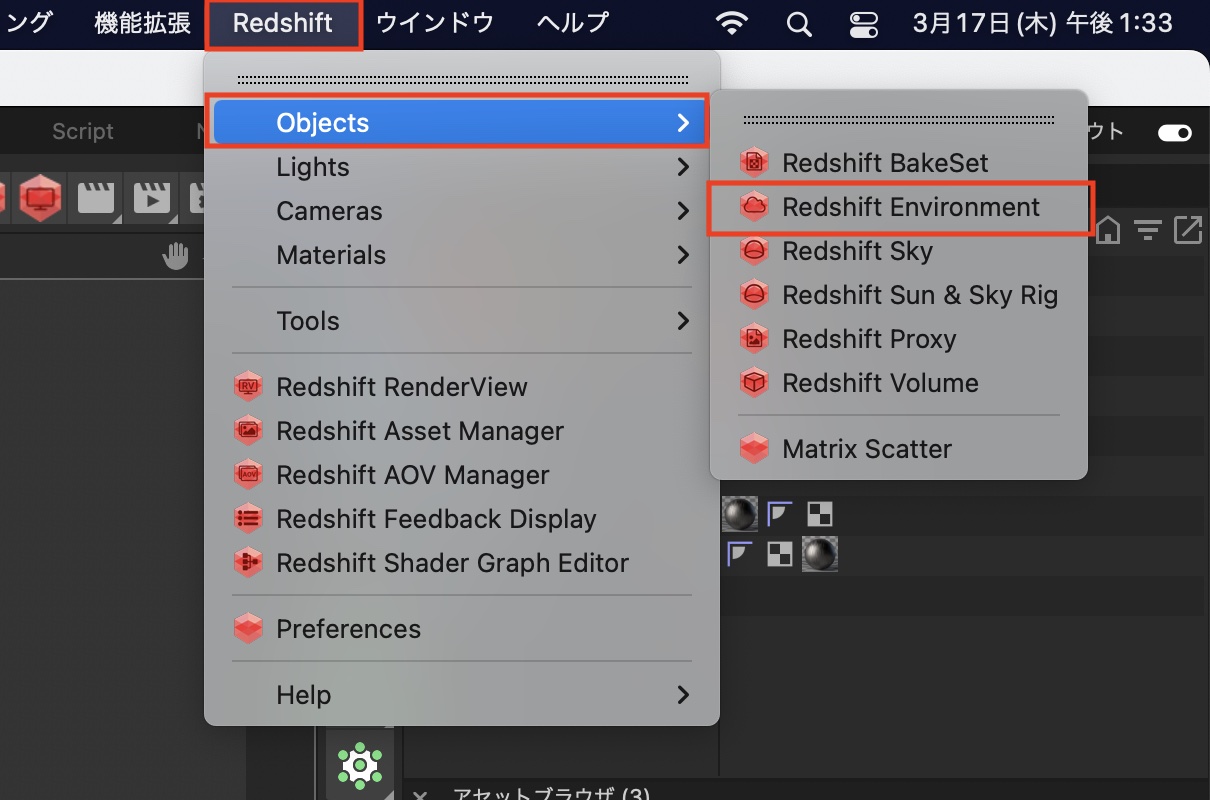The width and height of the screenshot is (1210, 800).
Task: Open Redshift RenderView
Action: coord(401,387)
